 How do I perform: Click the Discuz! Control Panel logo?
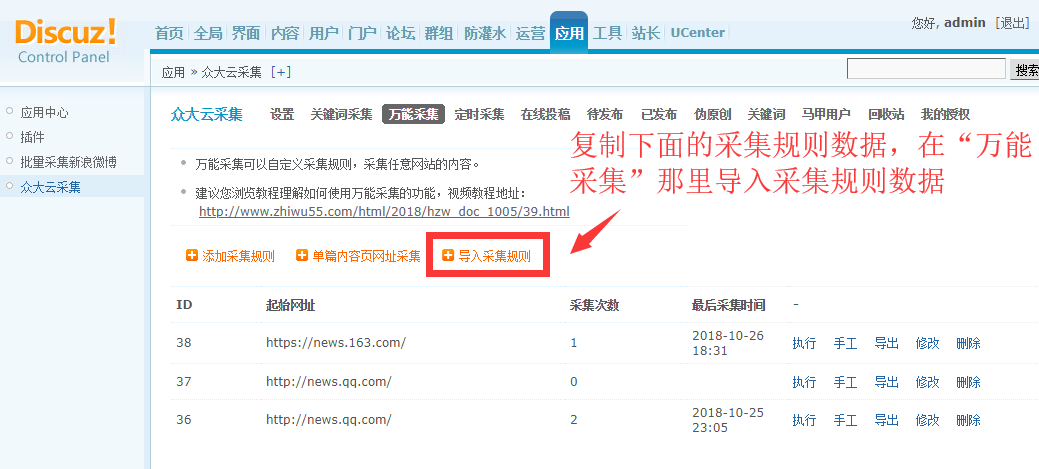click(65, 41)
